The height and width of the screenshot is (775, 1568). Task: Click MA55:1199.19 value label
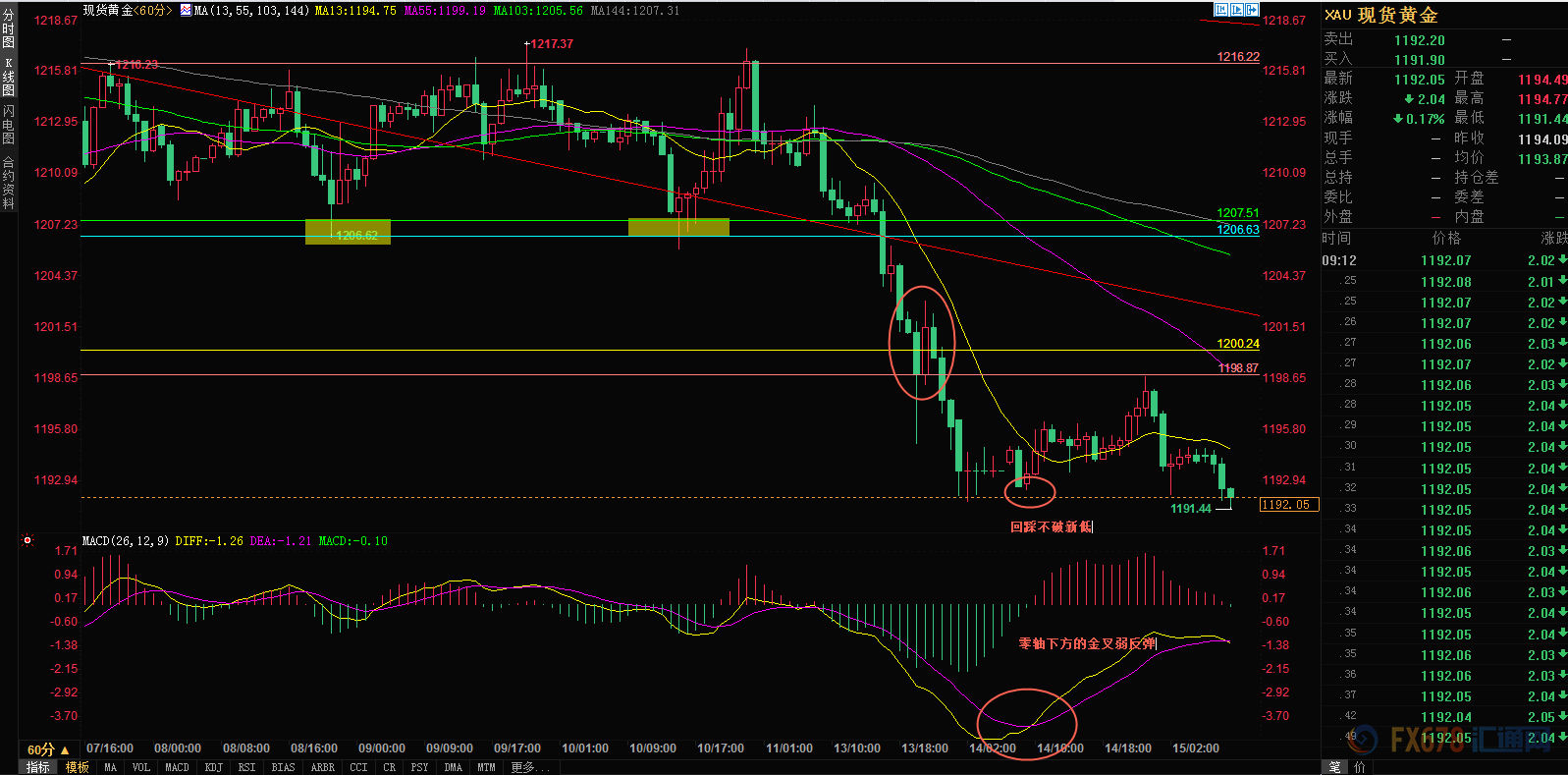(x=445, y=11)
